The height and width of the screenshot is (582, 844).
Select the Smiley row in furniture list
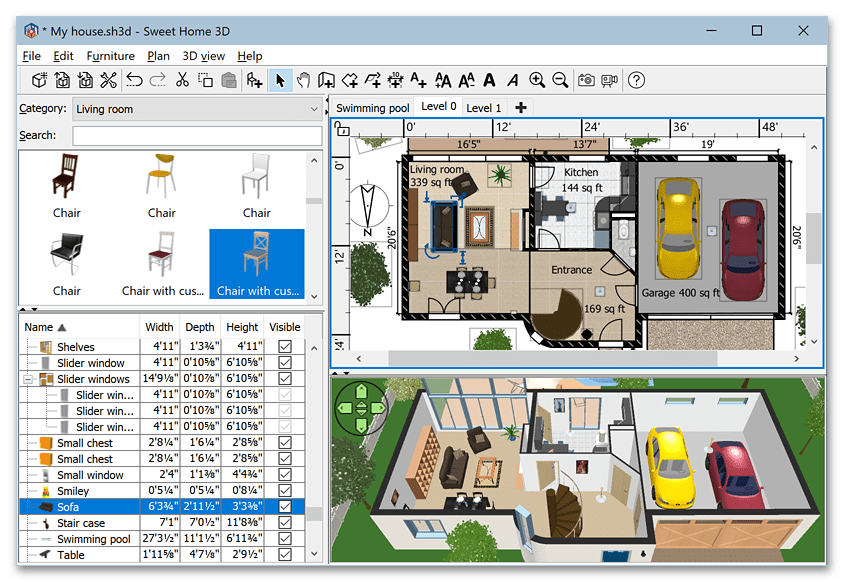click(x=162, y=490)
